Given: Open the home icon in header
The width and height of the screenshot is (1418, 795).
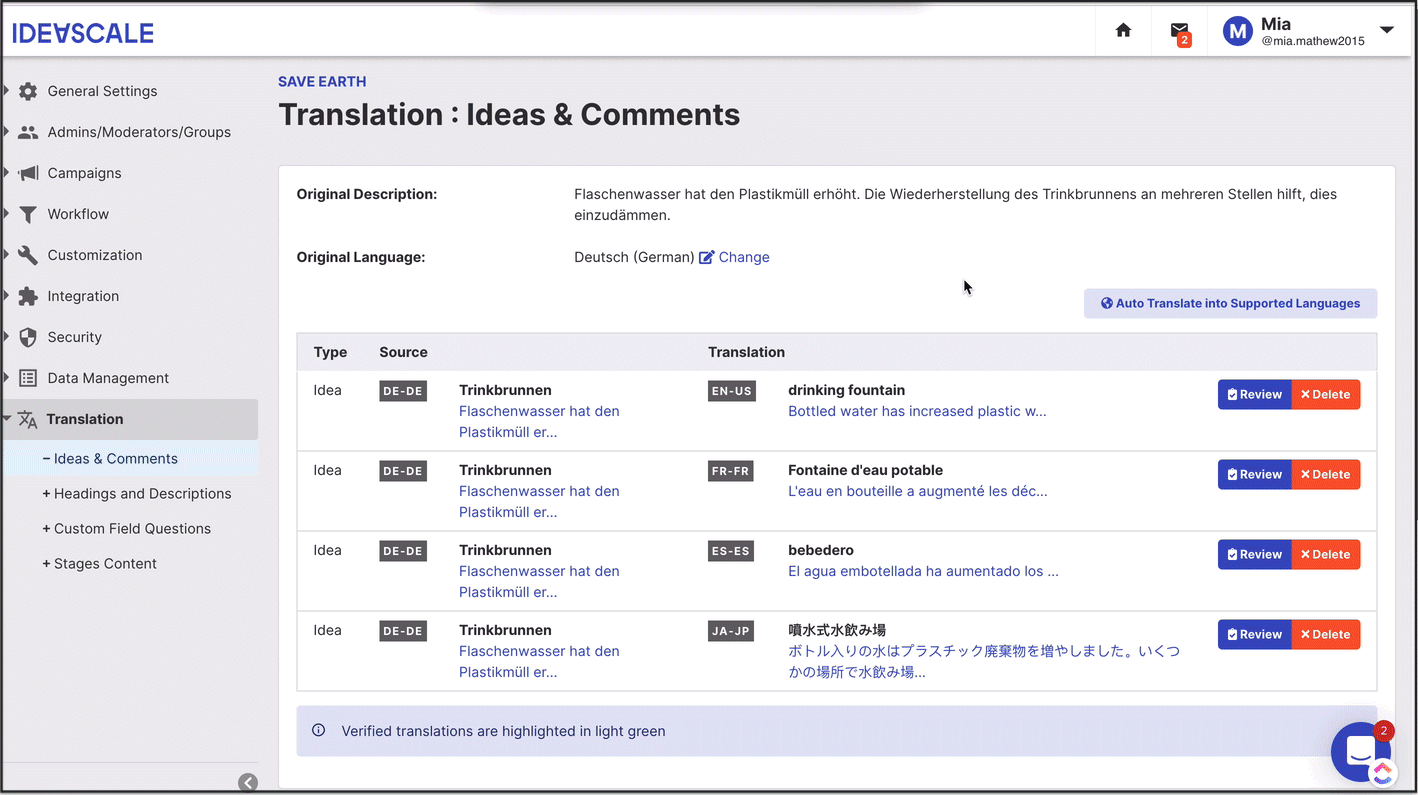Looking at the screenshot, I should [1123, 31].
